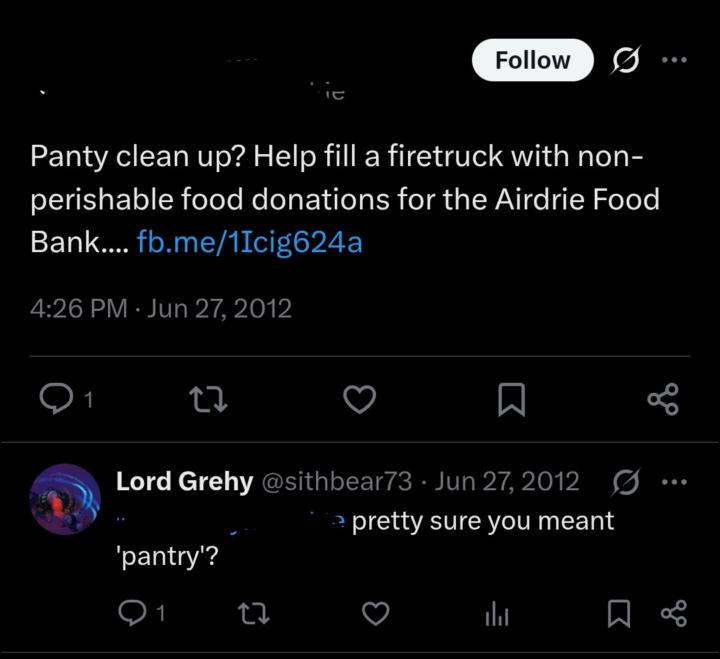Click the Follow button
The image size is (720, 659).
pyautogui.click(x=532, y=60)
